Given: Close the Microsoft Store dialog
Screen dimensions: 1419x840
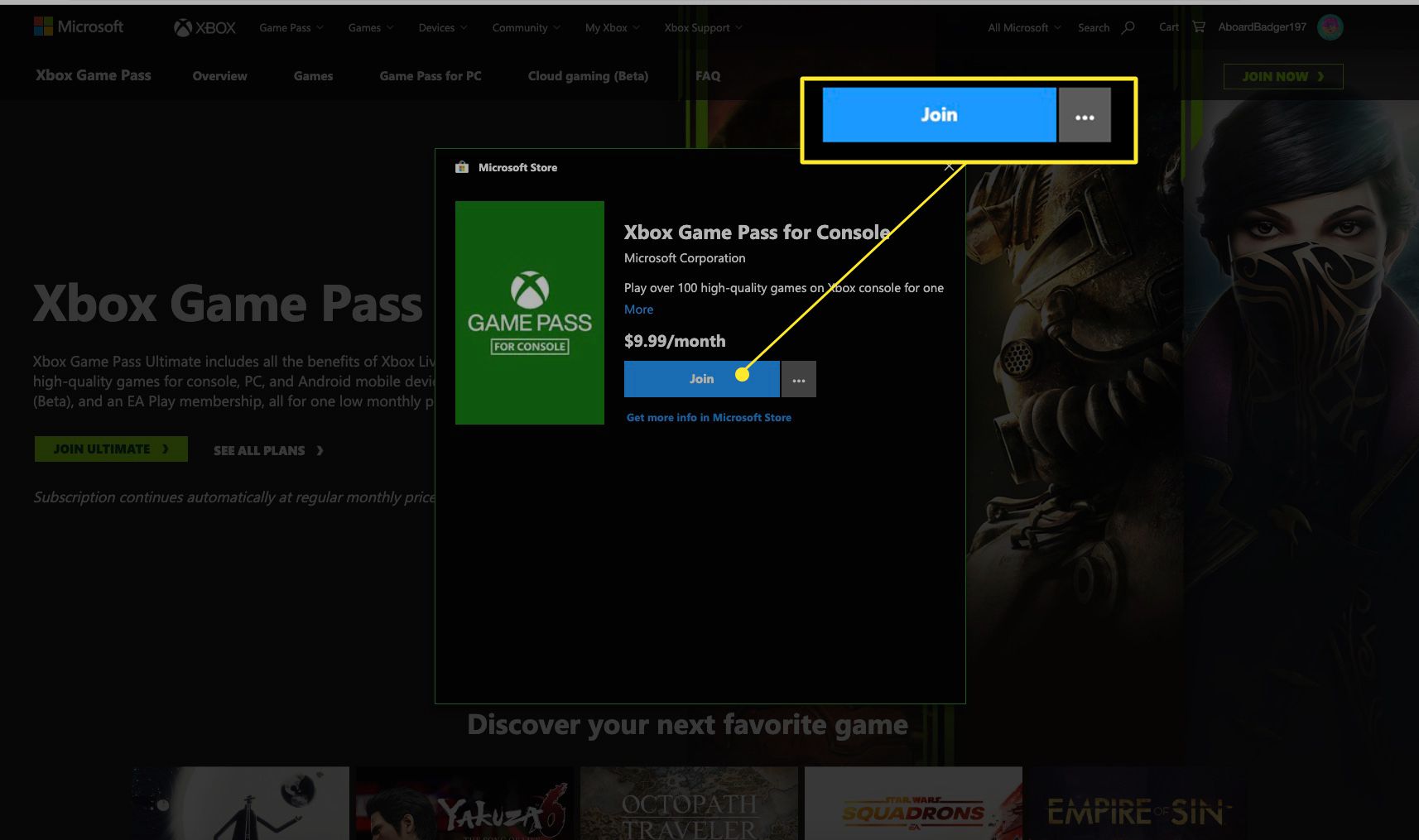Looking at the screenshot, I should coord(949,166).
